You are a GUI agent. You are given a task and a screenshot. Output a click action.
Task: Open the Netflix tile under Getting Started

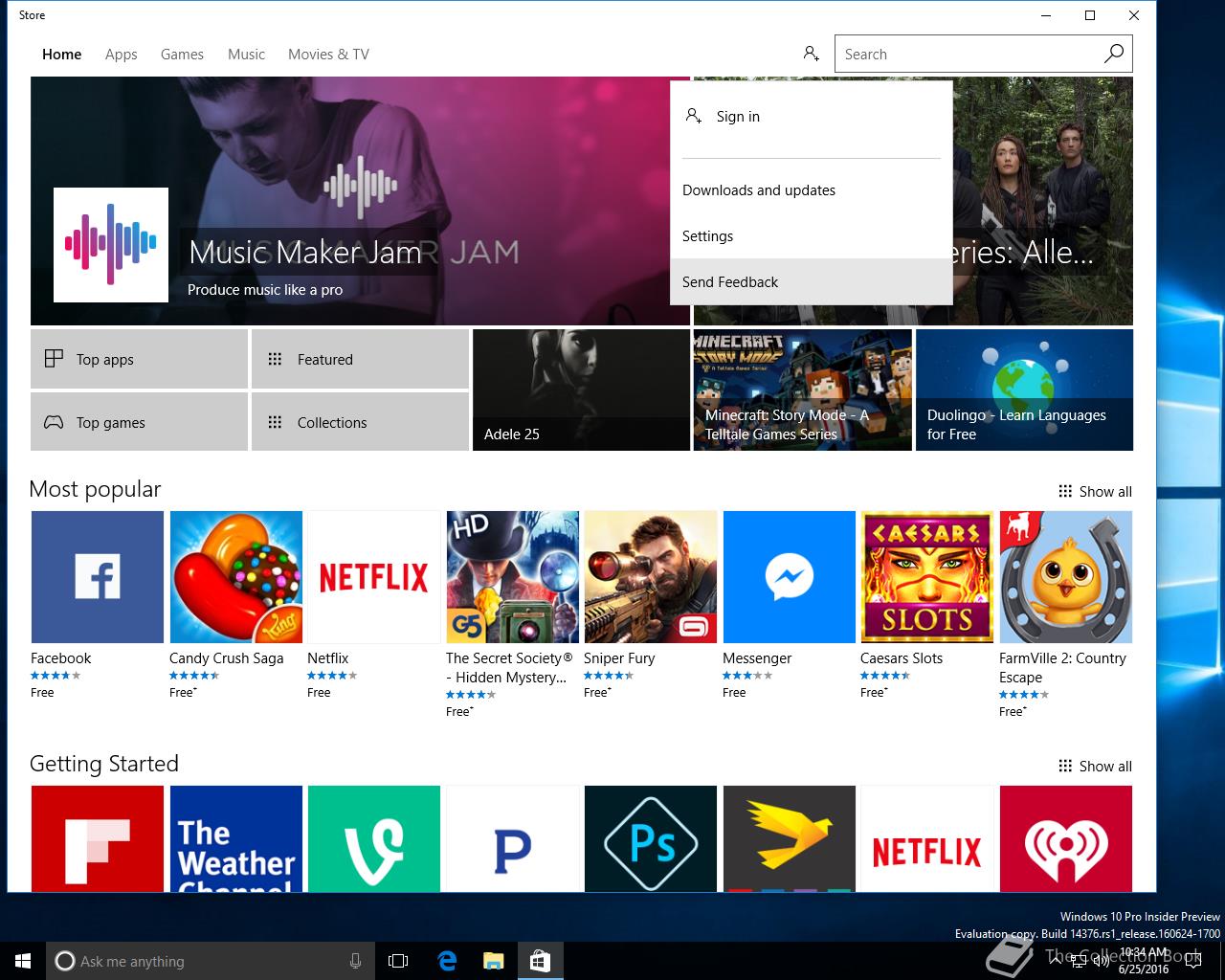click(x=926, y=838)
